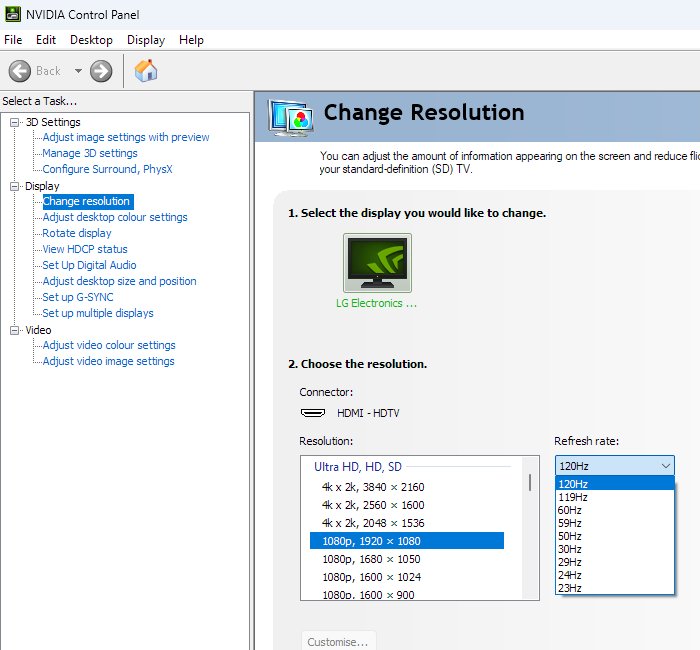Open Adjust desktop size and position
Screen dimensions: 700x650
click(x=119, y=281)
